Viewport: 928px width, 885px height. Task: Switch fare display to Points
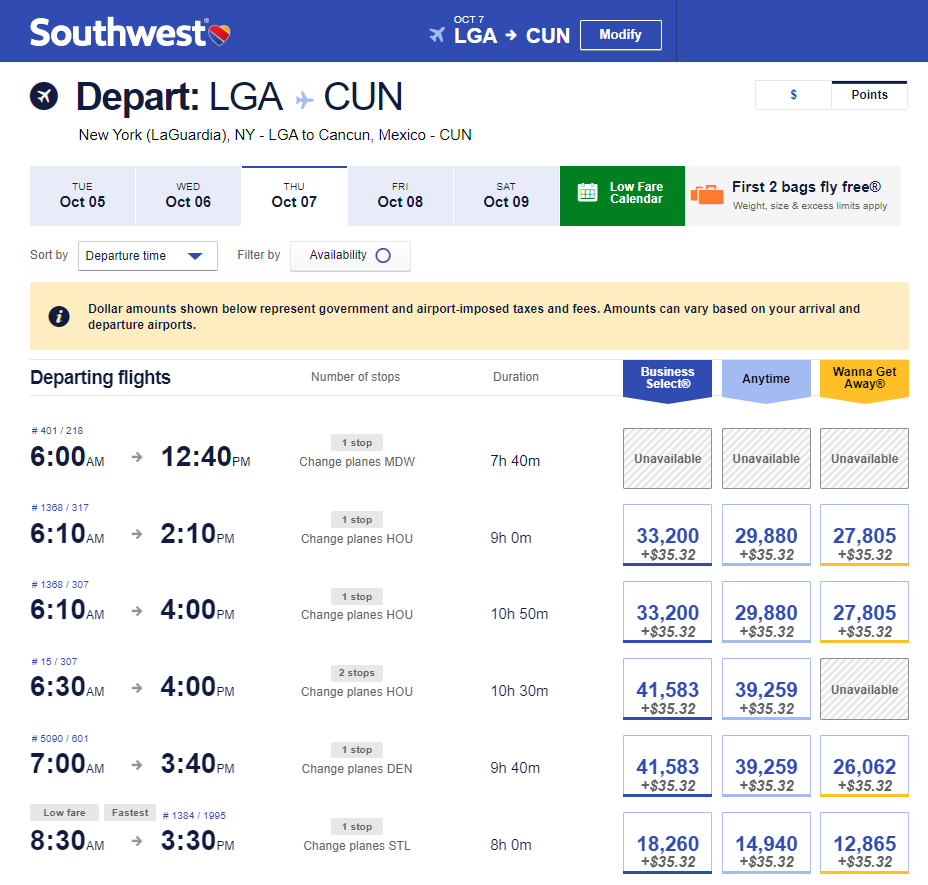869,95
